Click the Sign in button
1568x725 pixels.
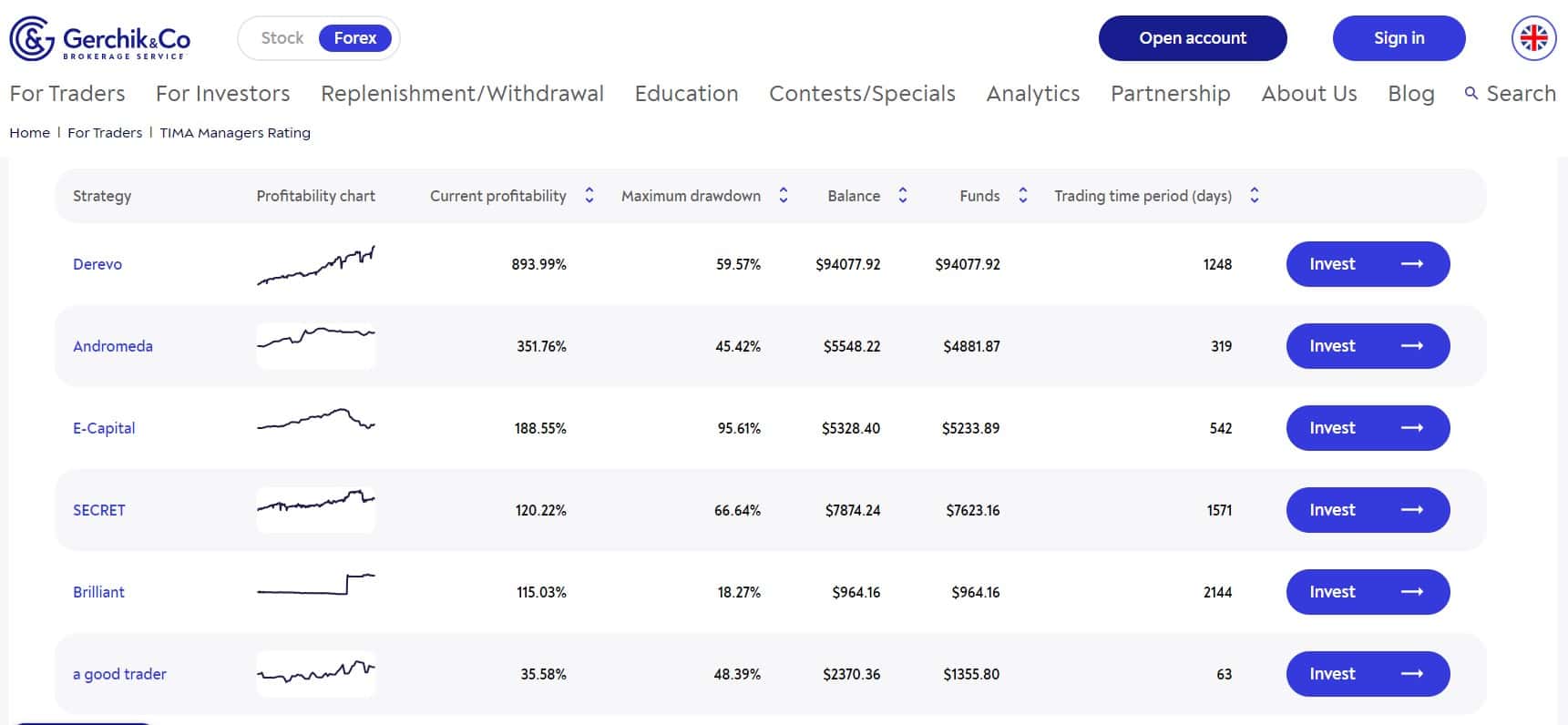(1399, 38)
